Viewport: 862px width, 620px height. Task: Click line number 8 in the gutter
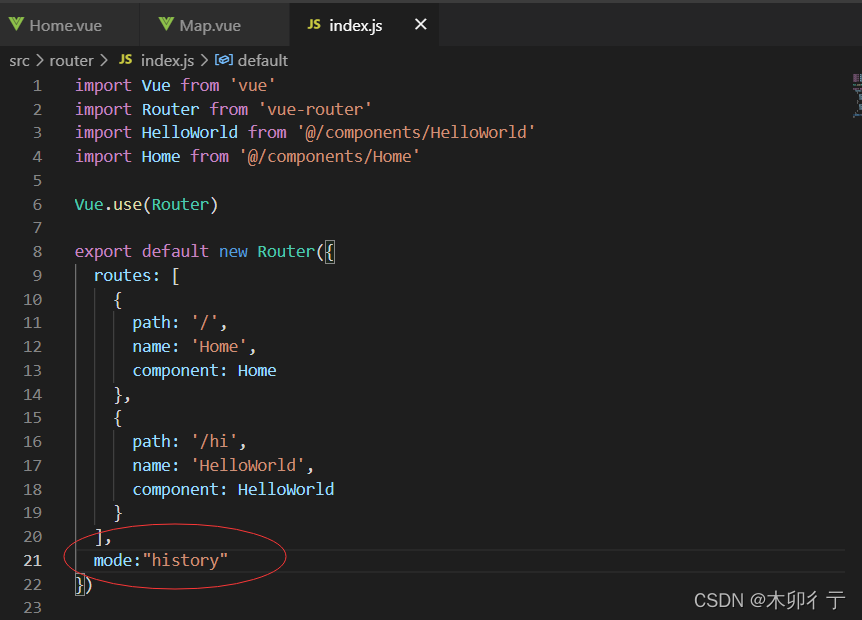click(37, 252)
